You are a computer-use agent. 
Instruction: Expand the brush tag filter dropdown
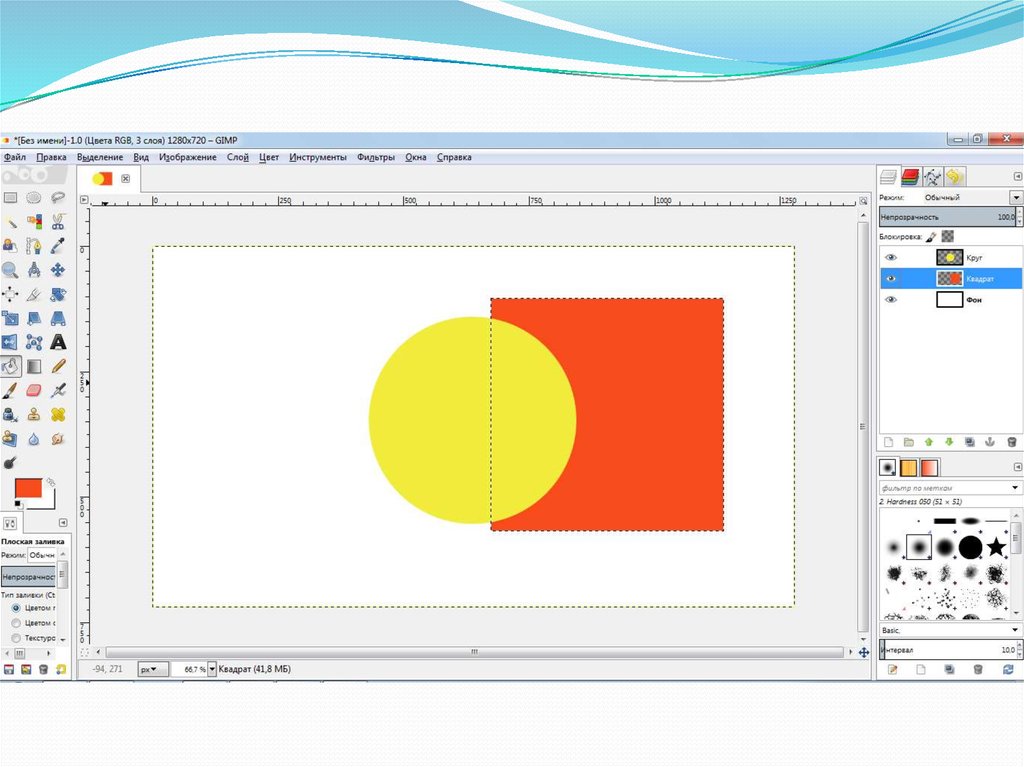pos(1015,487)
